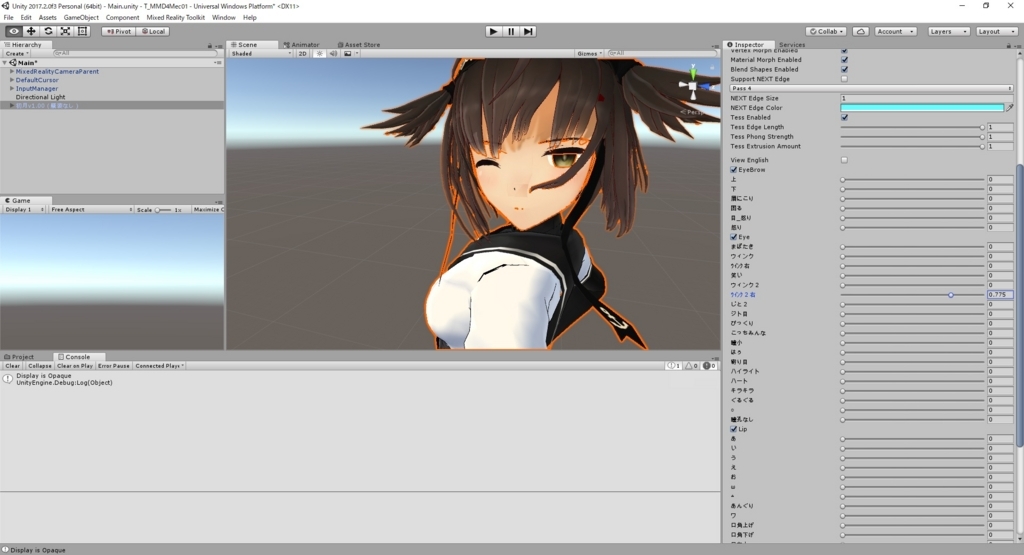
Task: Click the Step frame button
Action: (528, 31)
